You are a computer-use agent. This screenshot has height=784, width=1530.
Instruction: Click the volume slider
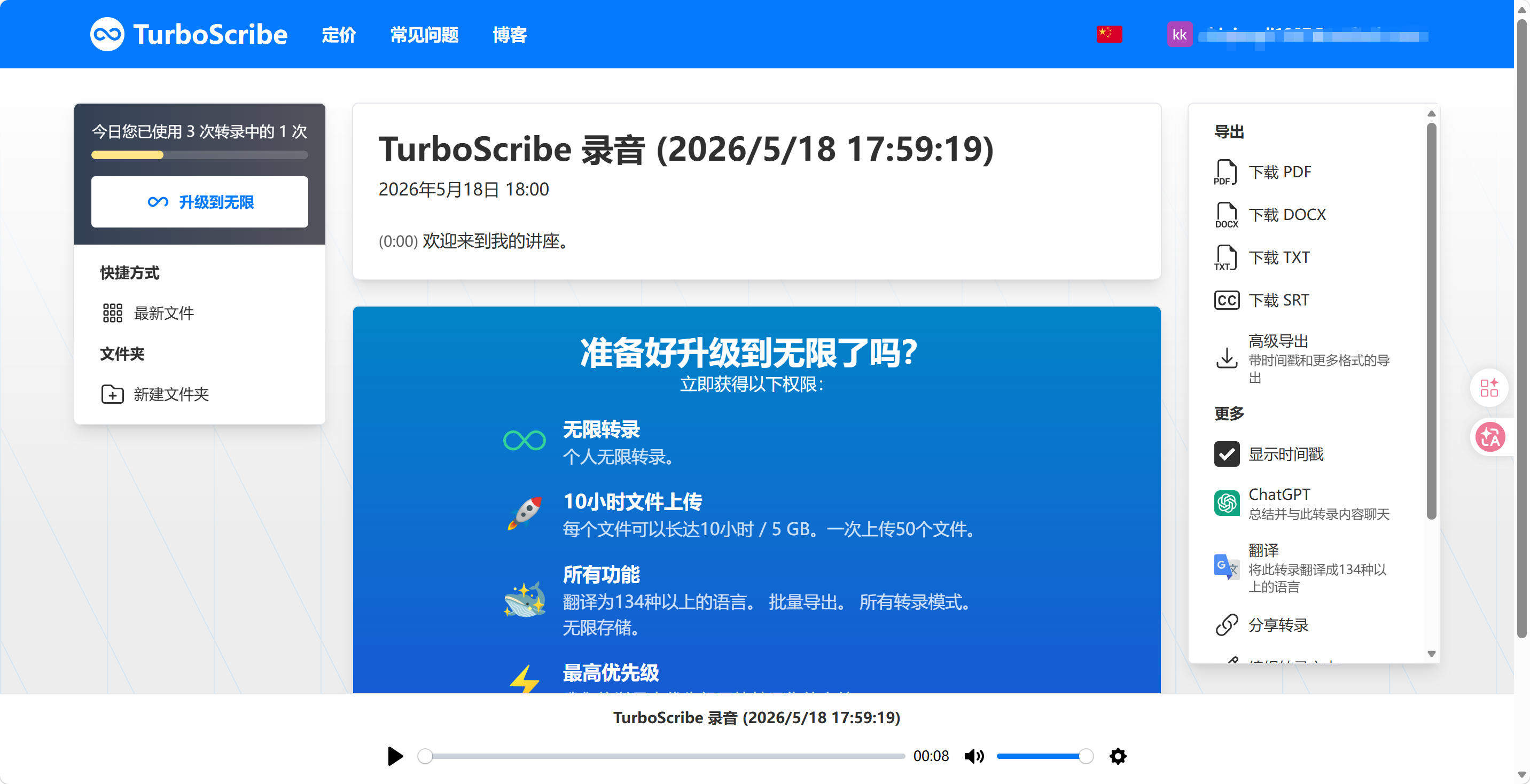pyautogui.click(x=1044, y=756)
